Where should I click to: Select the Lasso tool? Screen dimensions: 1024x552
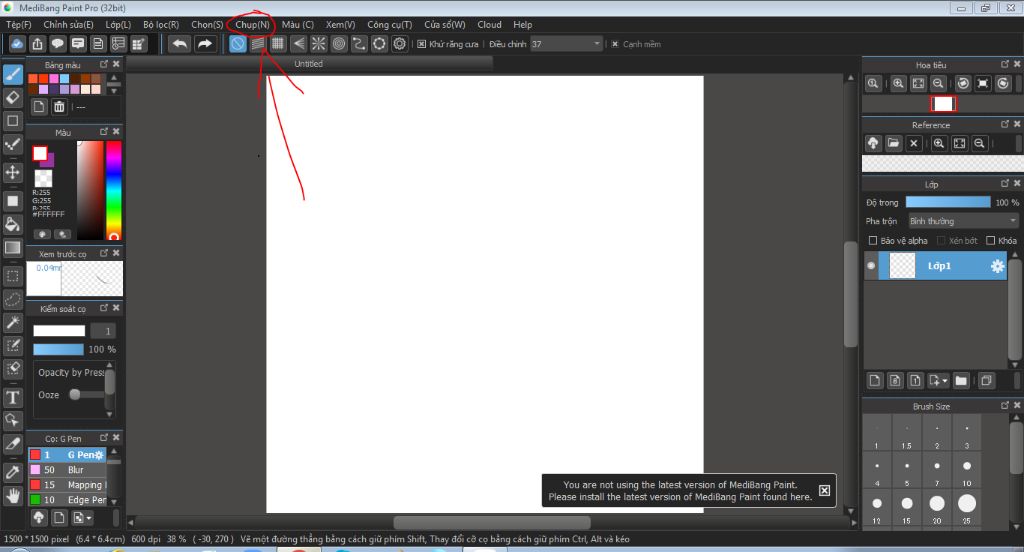pyautogui.click(x=13, y=300)
